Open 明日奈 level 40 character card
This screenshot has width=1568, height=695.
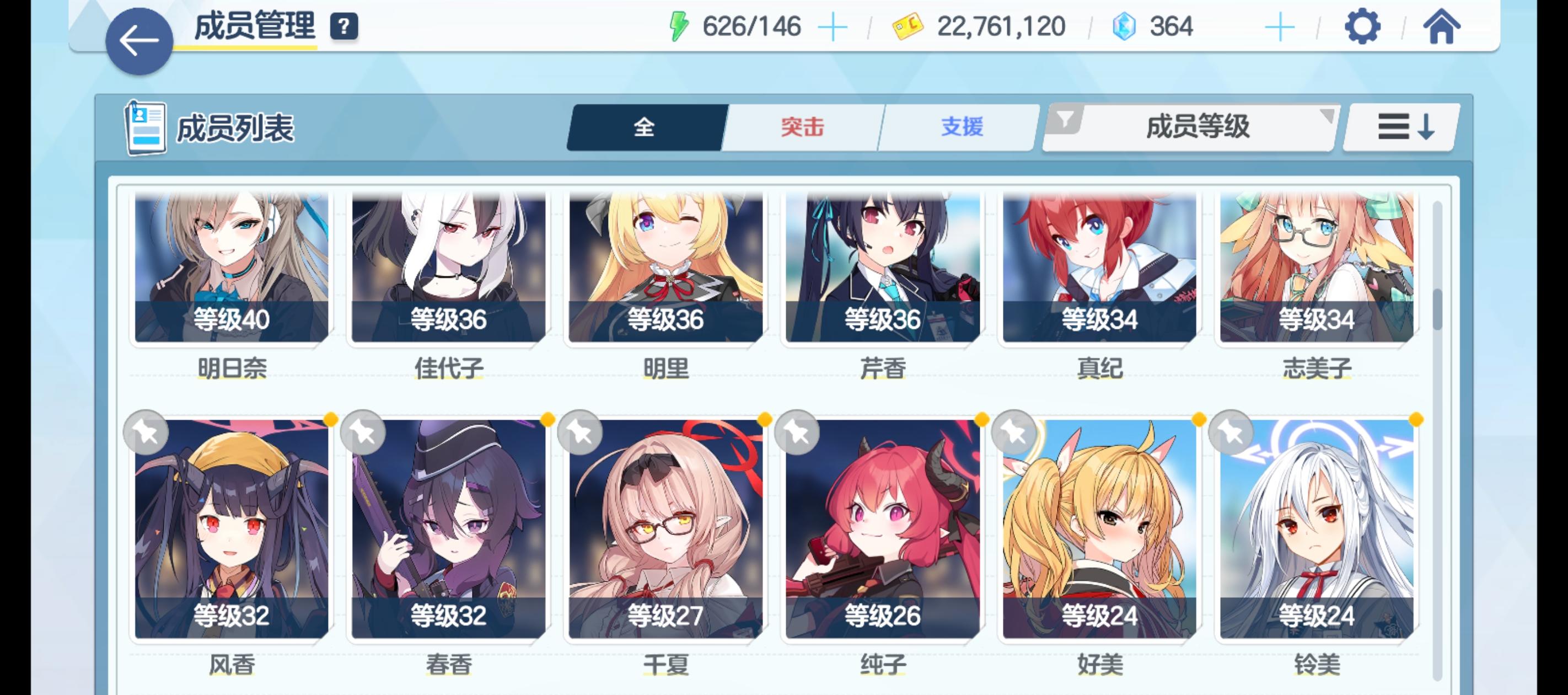[232, 268]
